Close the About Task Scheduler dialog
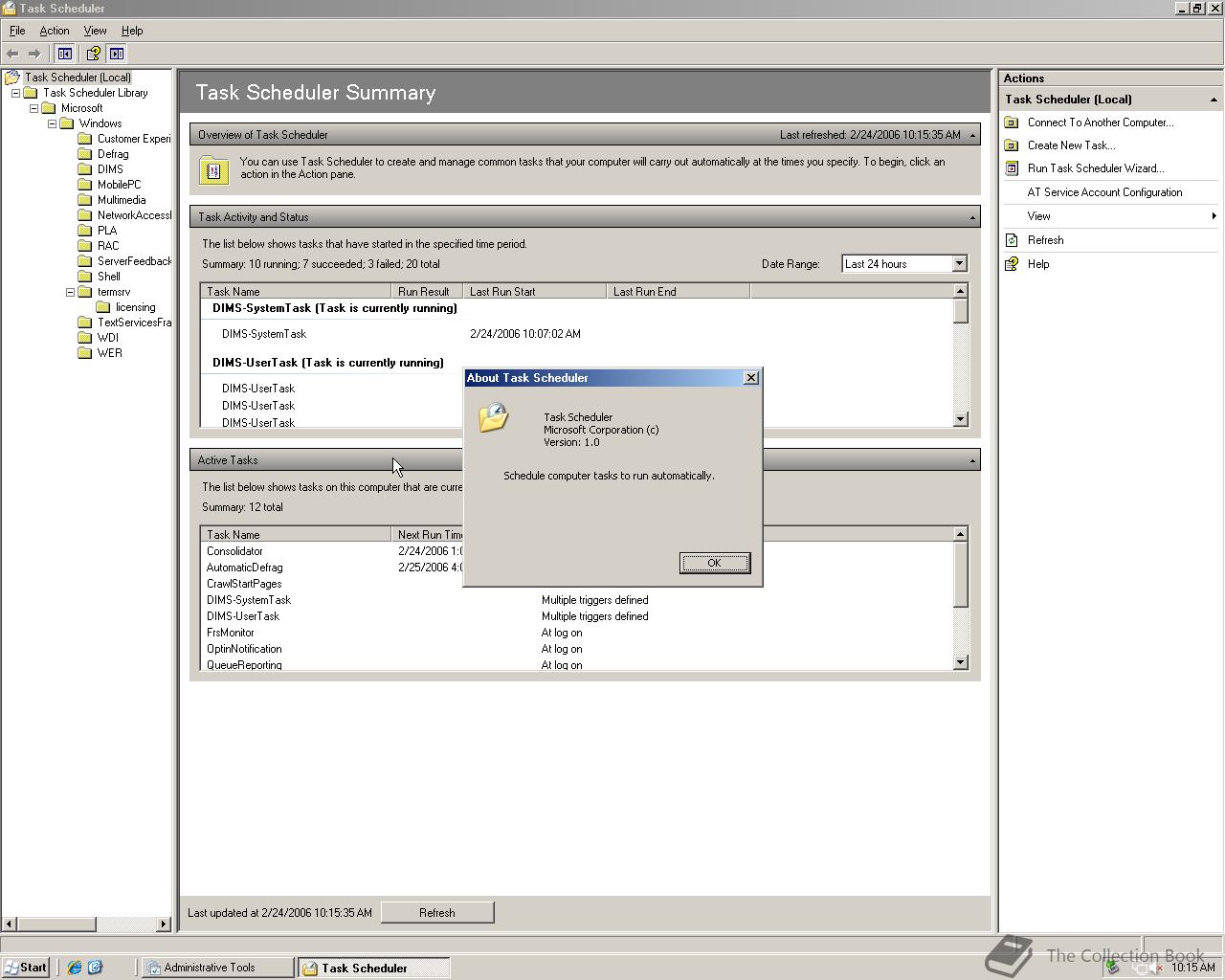Viewport: 1225px width, 980px height. click(x=751, y=378)
